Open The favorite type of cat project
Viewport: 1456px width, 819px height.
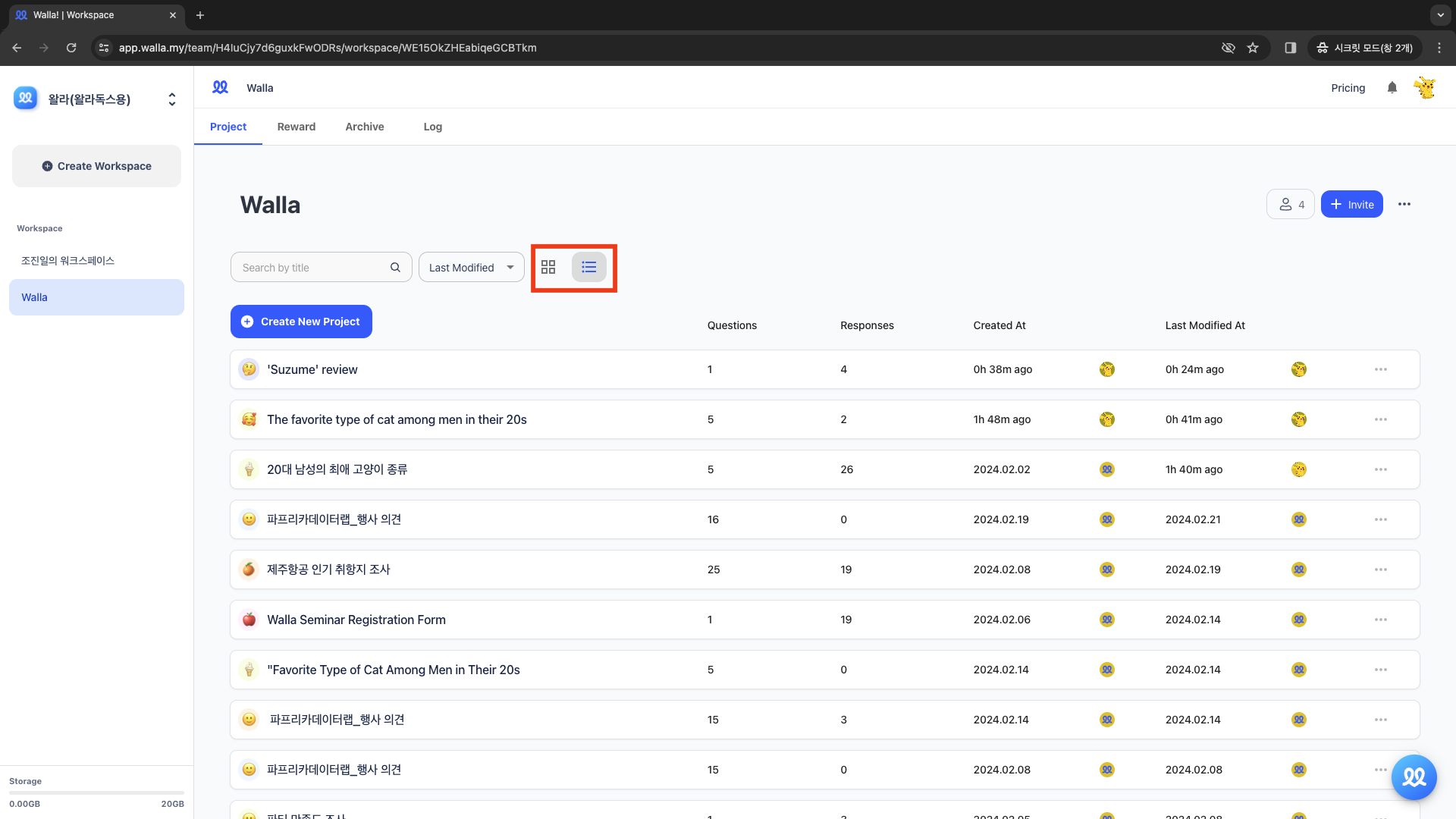(x=824, y=419)
